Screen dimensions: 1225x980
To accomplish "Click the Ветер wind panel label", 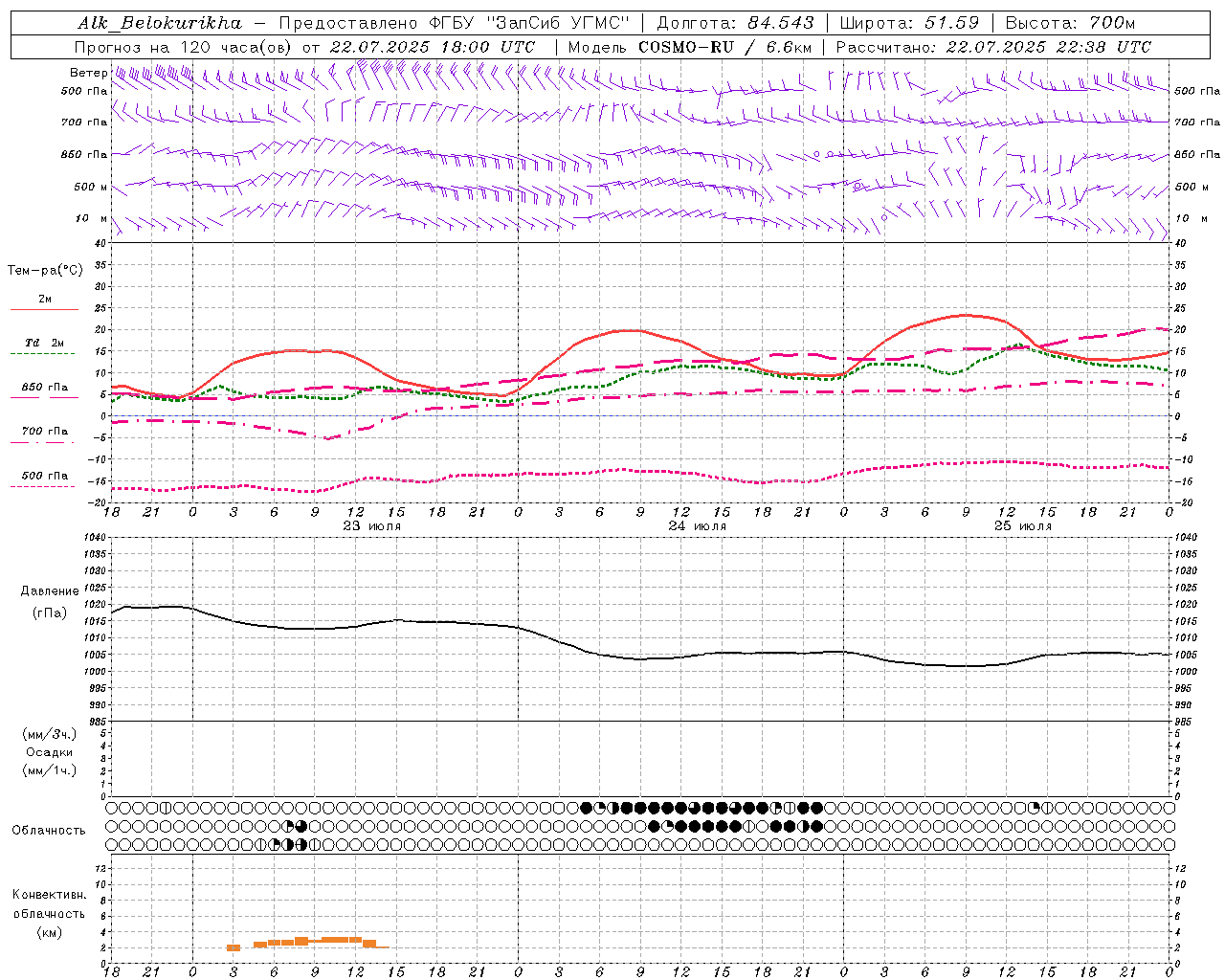I will (88, 73).
